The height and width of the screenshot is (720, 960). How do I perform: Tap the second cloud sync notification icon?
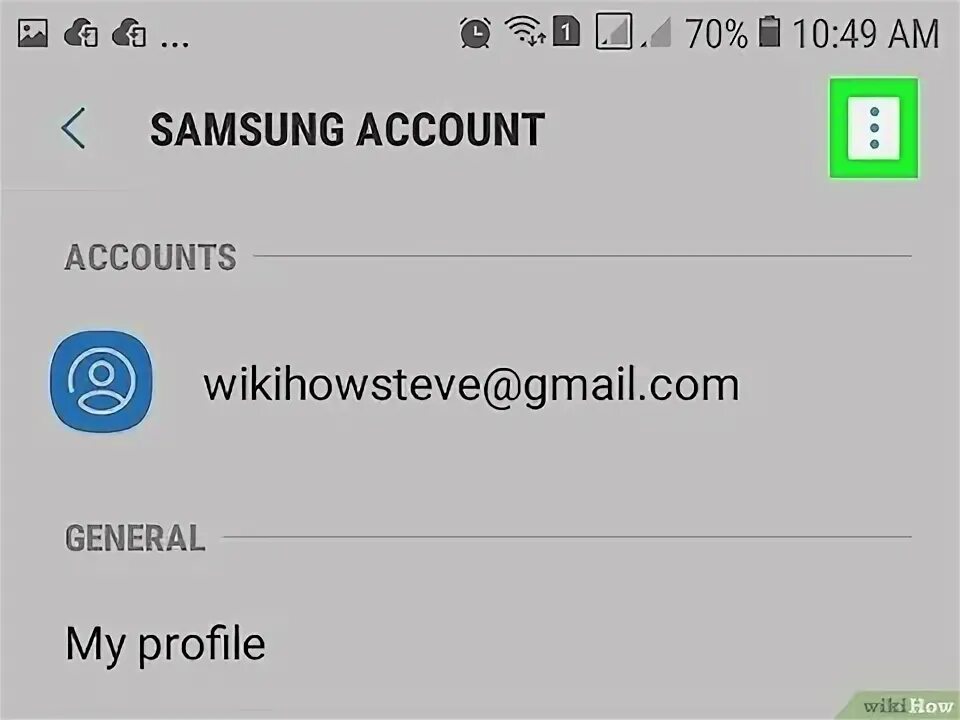coord(129,33)
